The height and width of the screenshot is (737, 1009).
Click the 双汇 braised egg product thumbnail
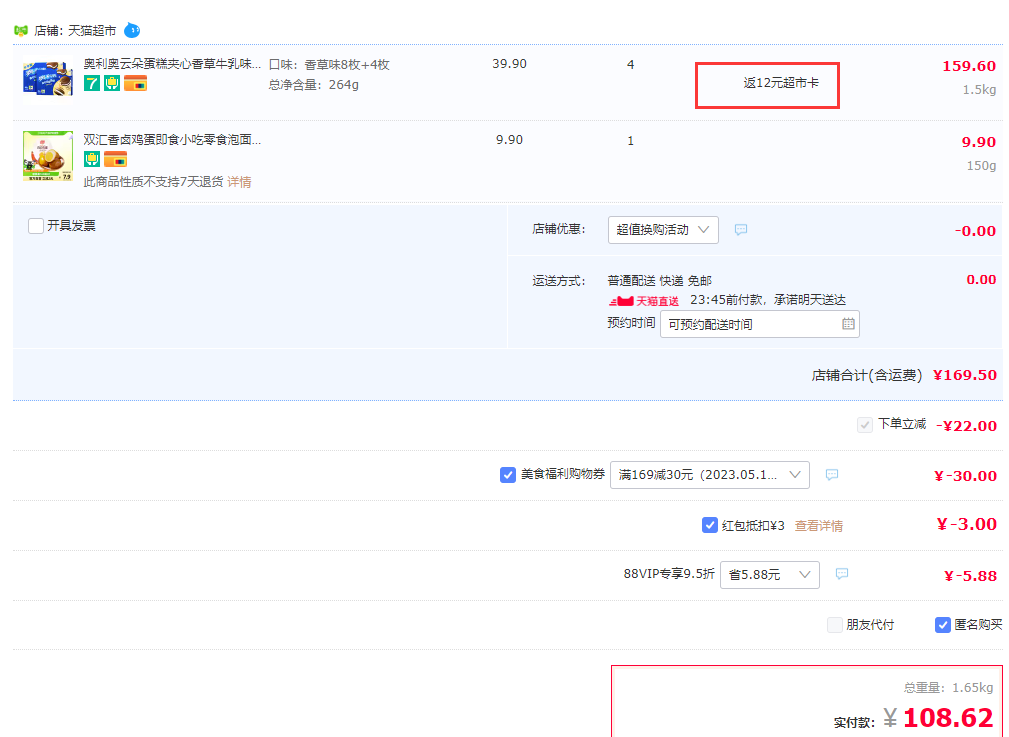48,156
